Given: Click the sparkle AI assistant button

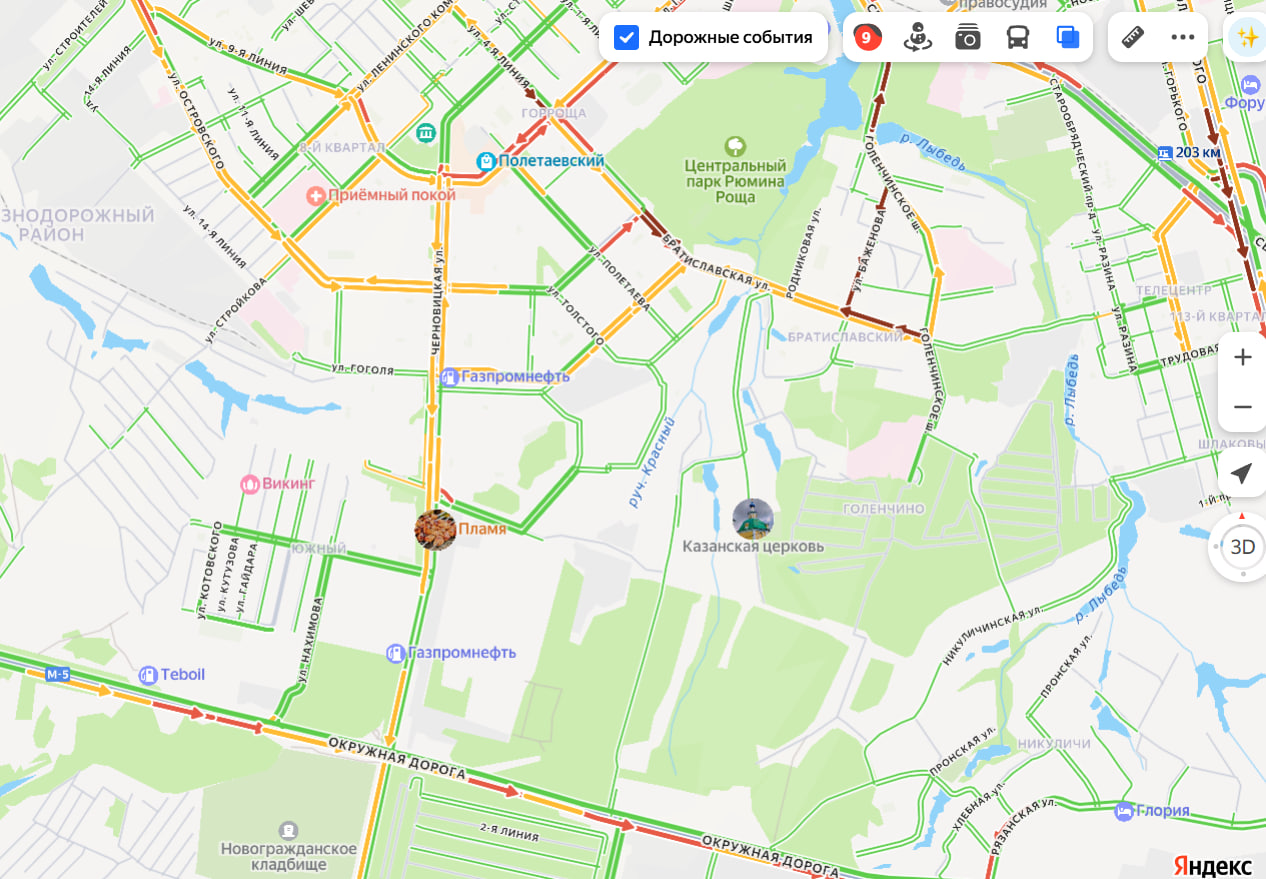Looking at the screenshot, I should click(1247, 38).
